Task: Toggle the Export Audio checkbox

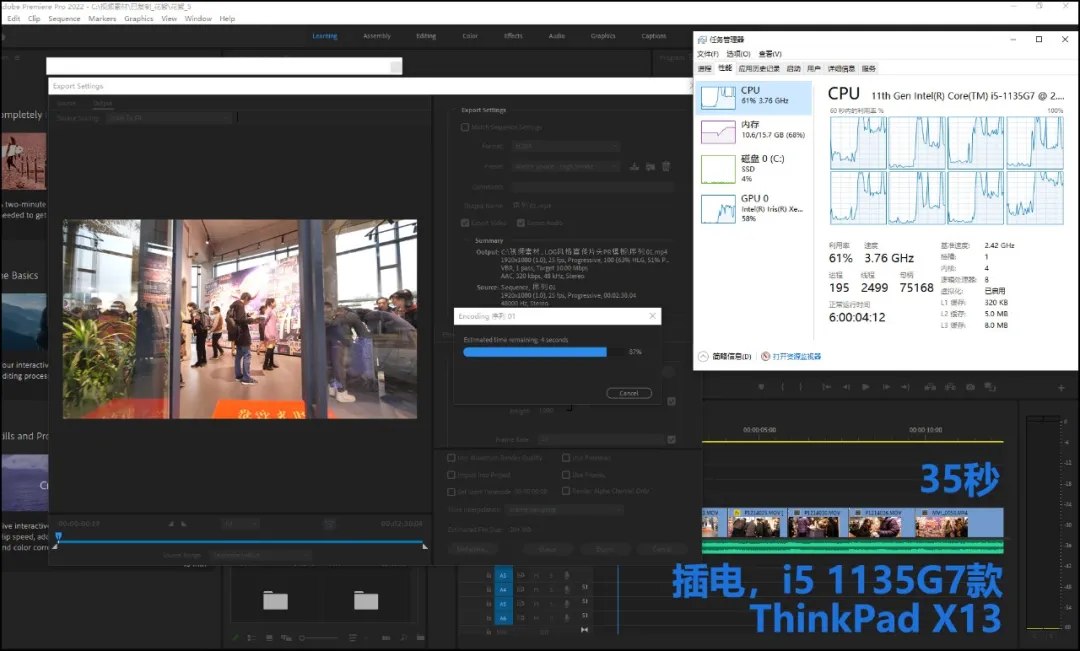Action: pos(521,223)
